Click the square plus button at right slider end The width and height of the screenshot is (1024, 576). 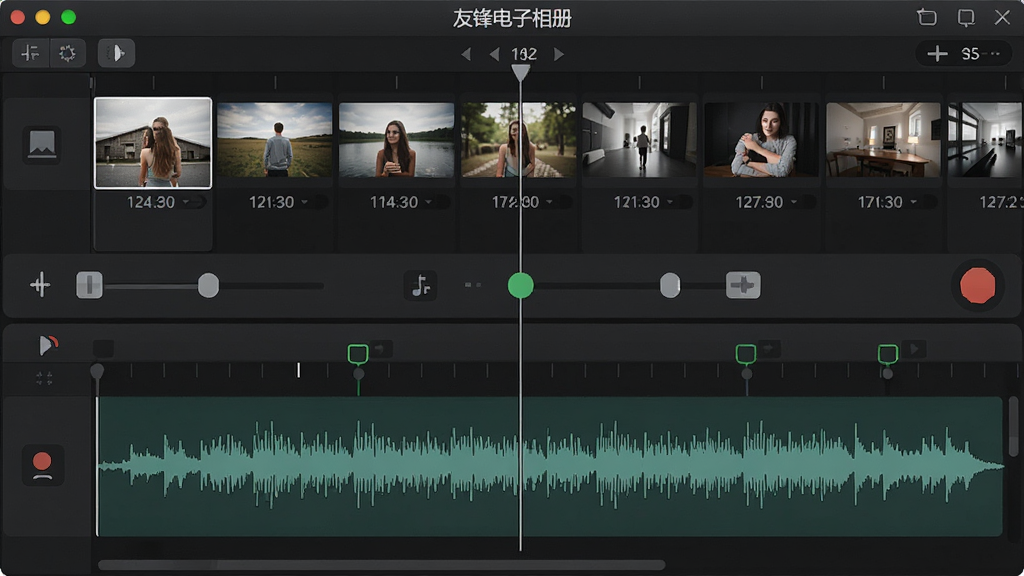[743, 285]
